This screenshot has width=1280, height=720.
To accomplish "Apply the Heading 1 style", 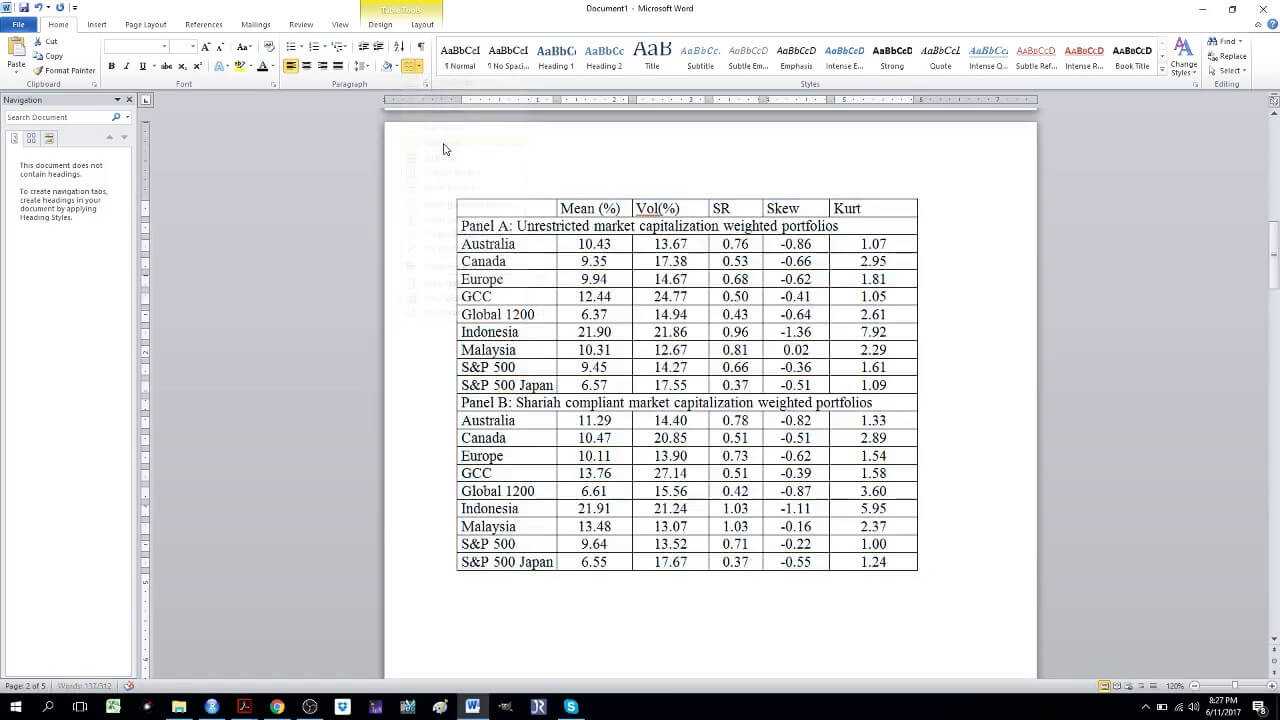I will pyautogui.click(x=556, y=57).
